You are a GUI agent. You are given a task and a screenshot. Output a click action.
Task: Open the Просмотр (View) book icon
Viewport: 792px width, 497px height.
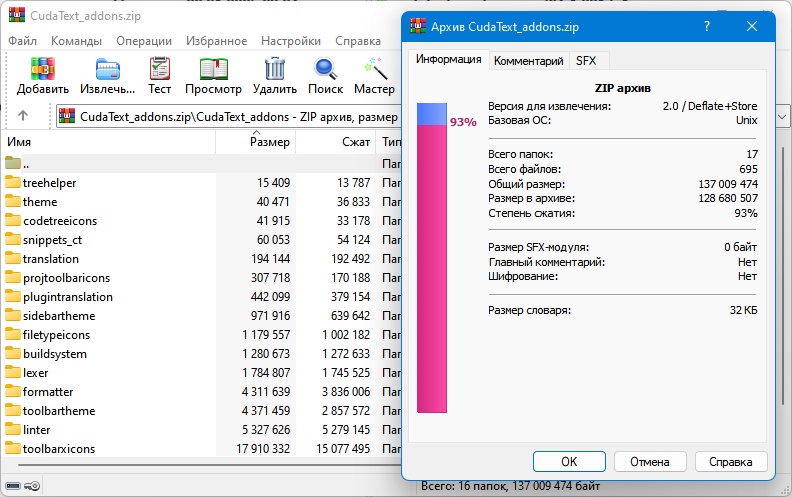point(213,69)
